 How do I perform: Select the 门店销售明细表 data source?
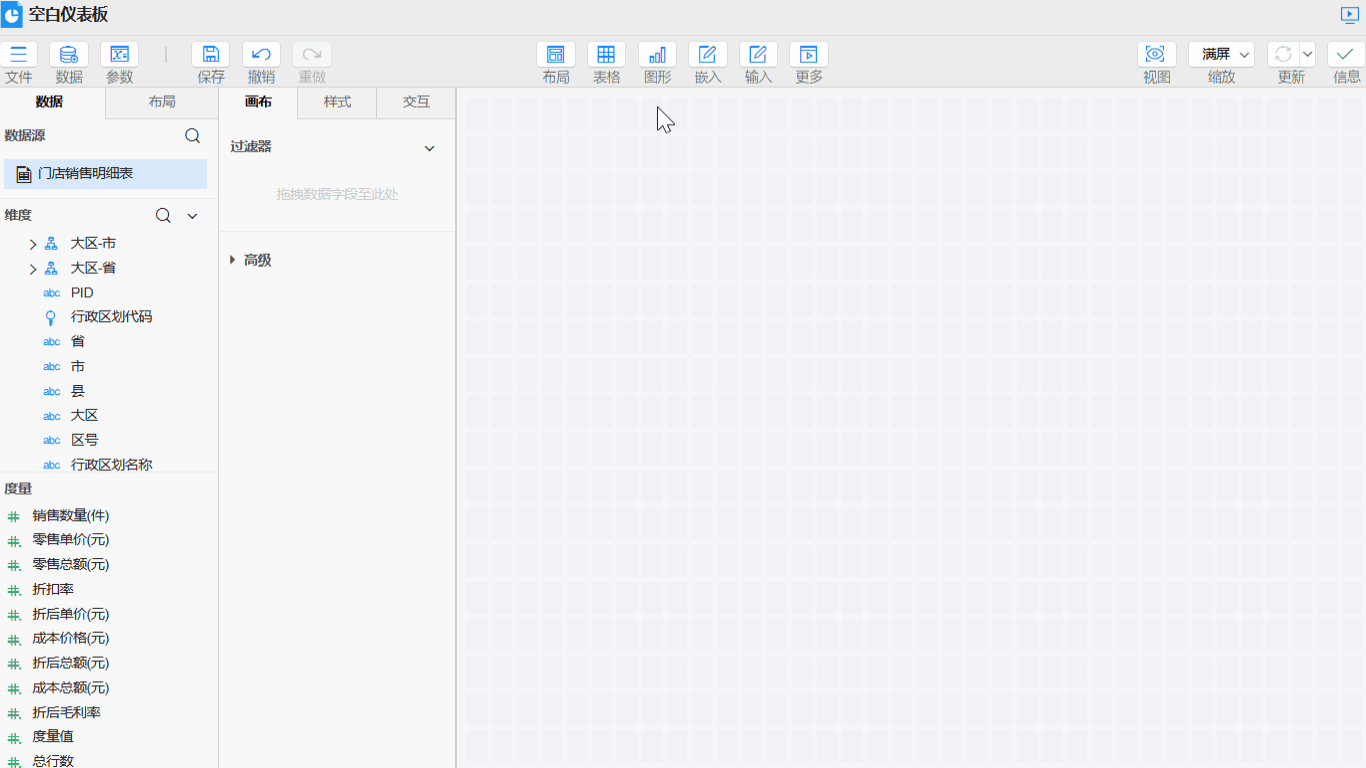[86, 174]
